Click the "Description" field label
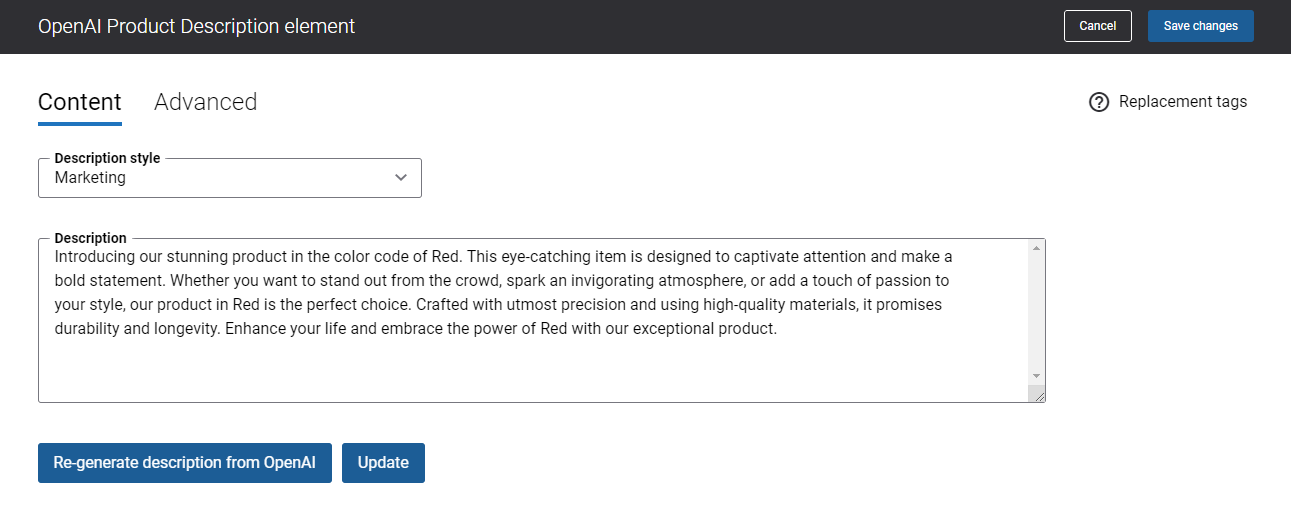The height and width of the screenshot is (511, 1291). click(90, 238)
